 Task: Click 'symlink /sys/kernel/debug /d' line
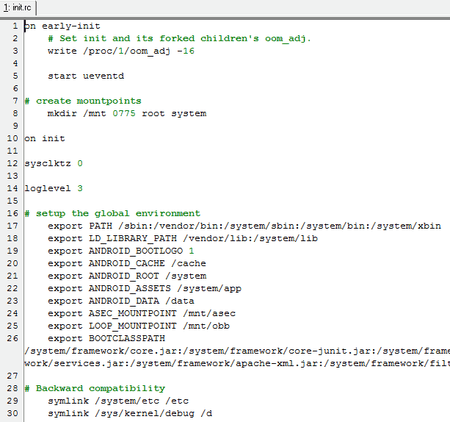(x=130, y=413)
